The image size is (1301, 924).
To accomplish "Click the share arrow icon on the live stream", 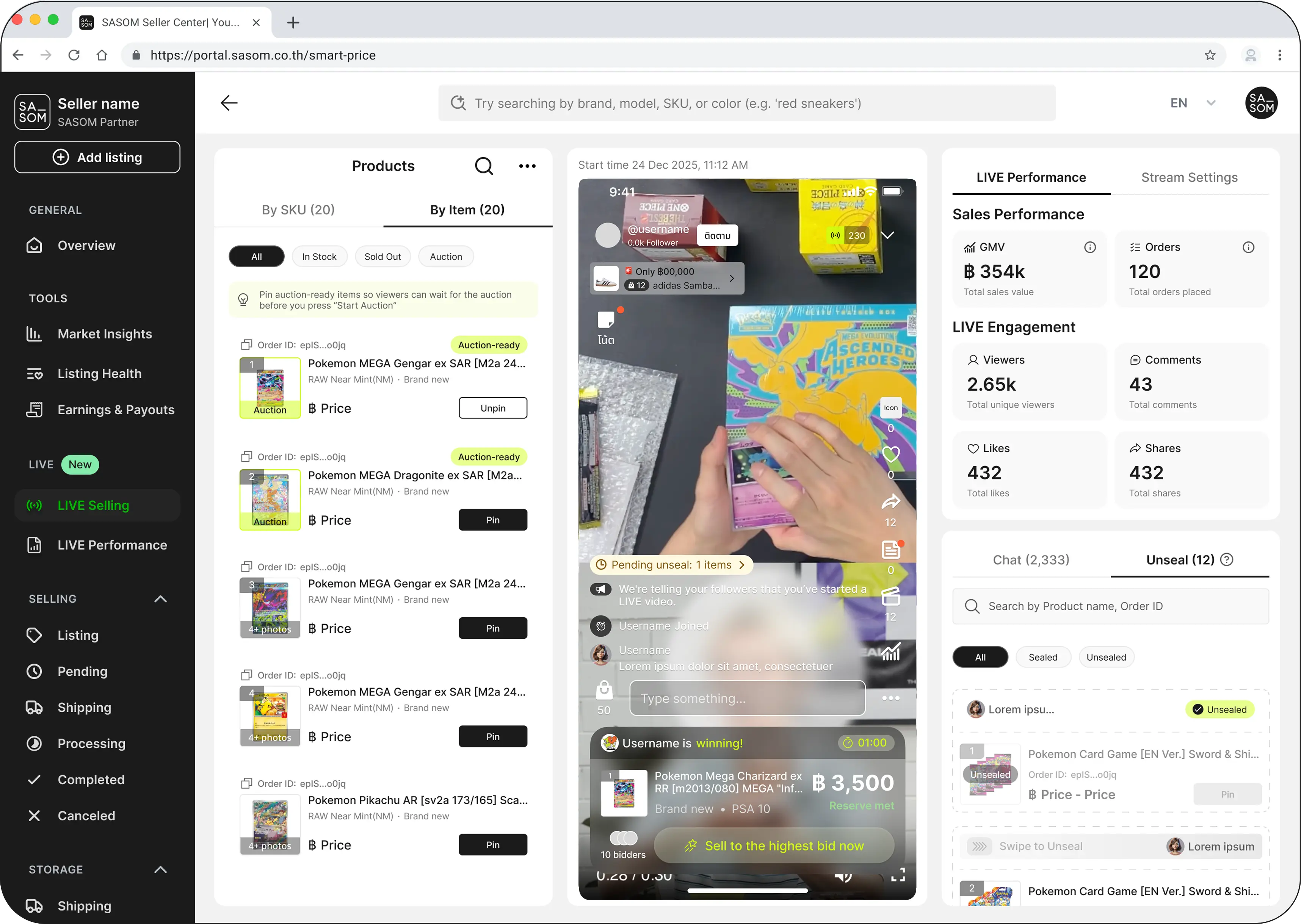I will 891,502.
